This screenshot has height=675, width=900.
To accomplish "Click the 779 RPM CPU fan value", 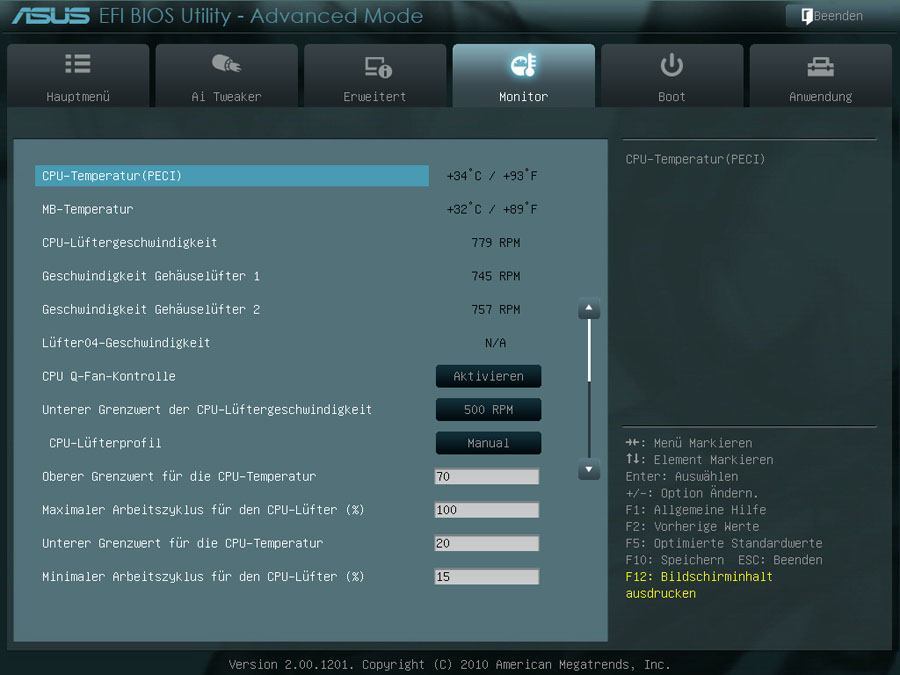I will pos(496,242).
